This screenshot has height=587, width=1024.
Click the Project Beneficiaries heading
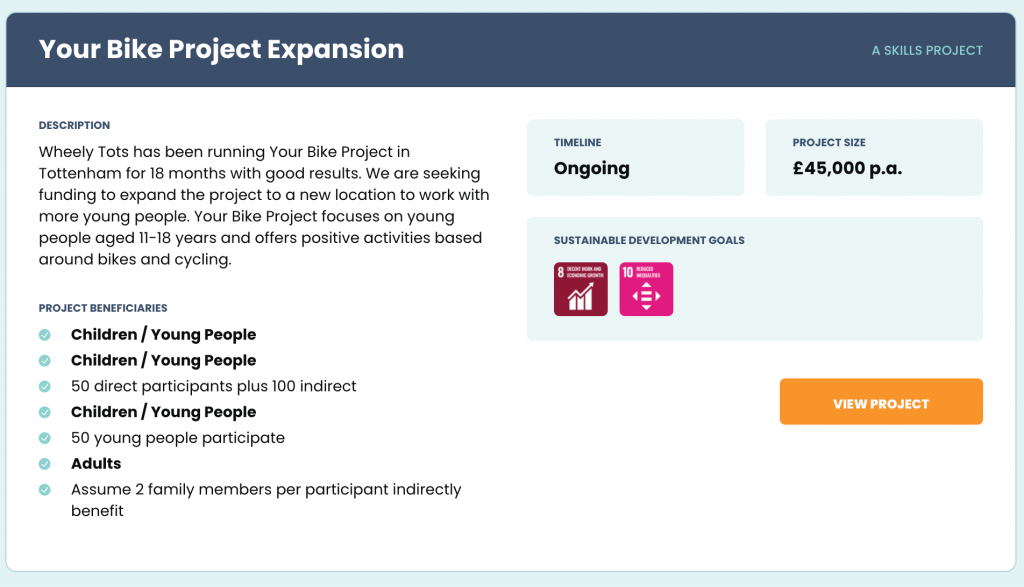[x=103, y=308]
